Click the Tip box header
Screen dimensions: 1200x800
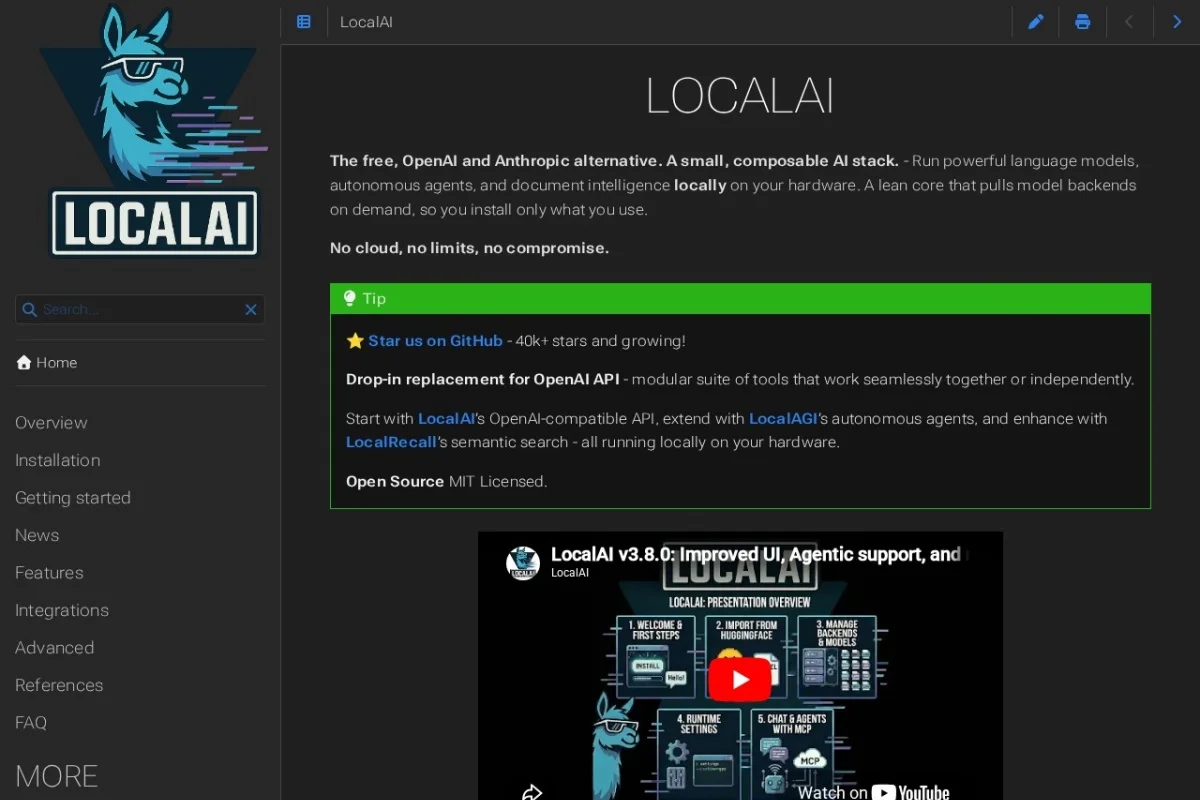740,298
